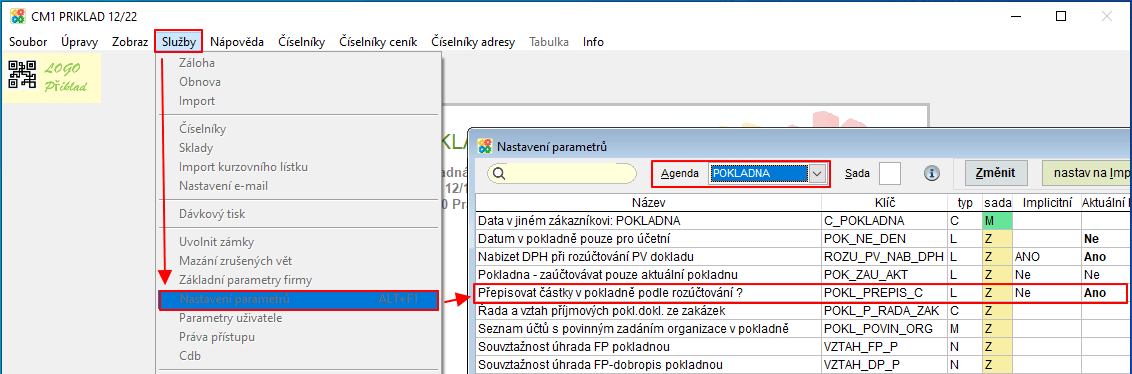The image size is (1132, 374).
Task: Expand the Agenda dropdown arrow
Action: click(x=817, y=174)
